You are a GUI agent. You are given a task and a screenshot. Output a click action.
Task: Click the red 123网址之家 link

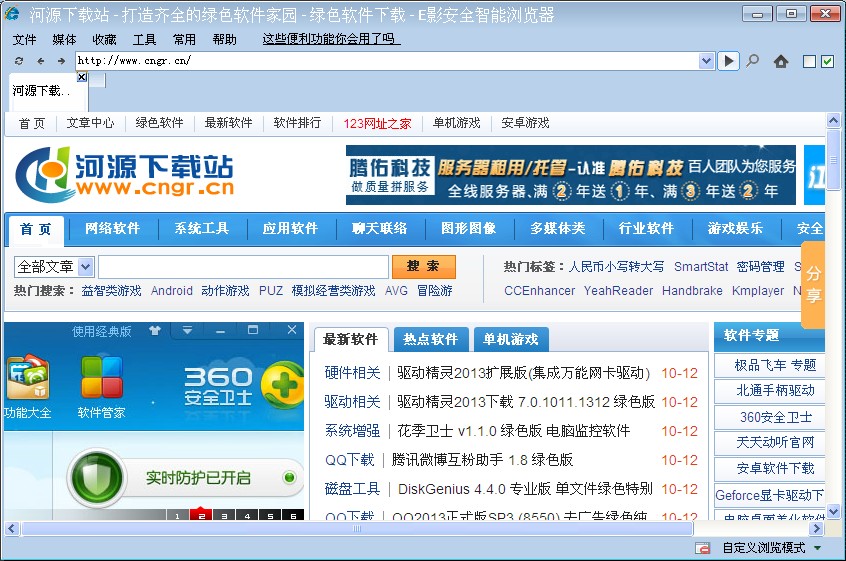pos(377,124)
